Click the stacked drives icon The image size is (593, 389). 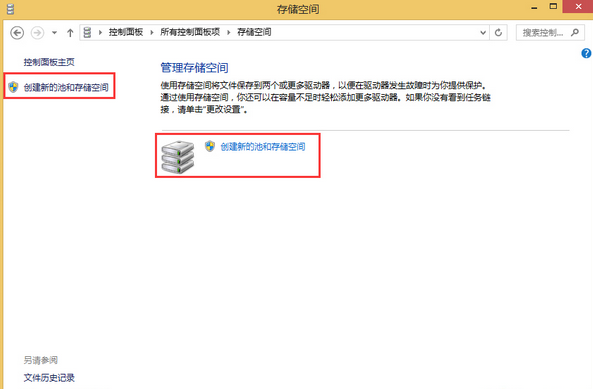(x=178, y=157)
